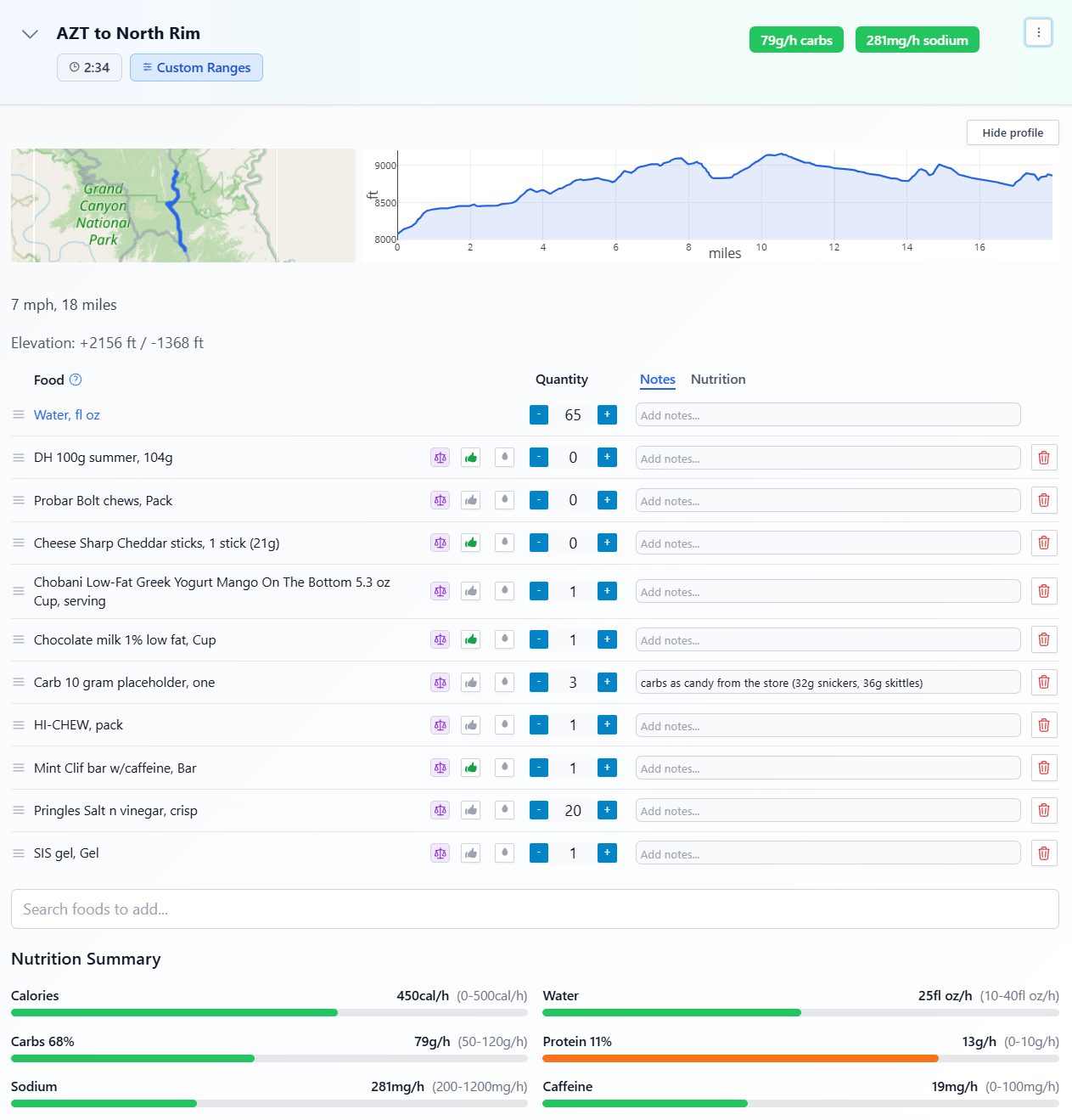Viewport: 1072px width, 1120px height.
Task: Open the help tooltip next to Food header
Action: tap(75, 380)
